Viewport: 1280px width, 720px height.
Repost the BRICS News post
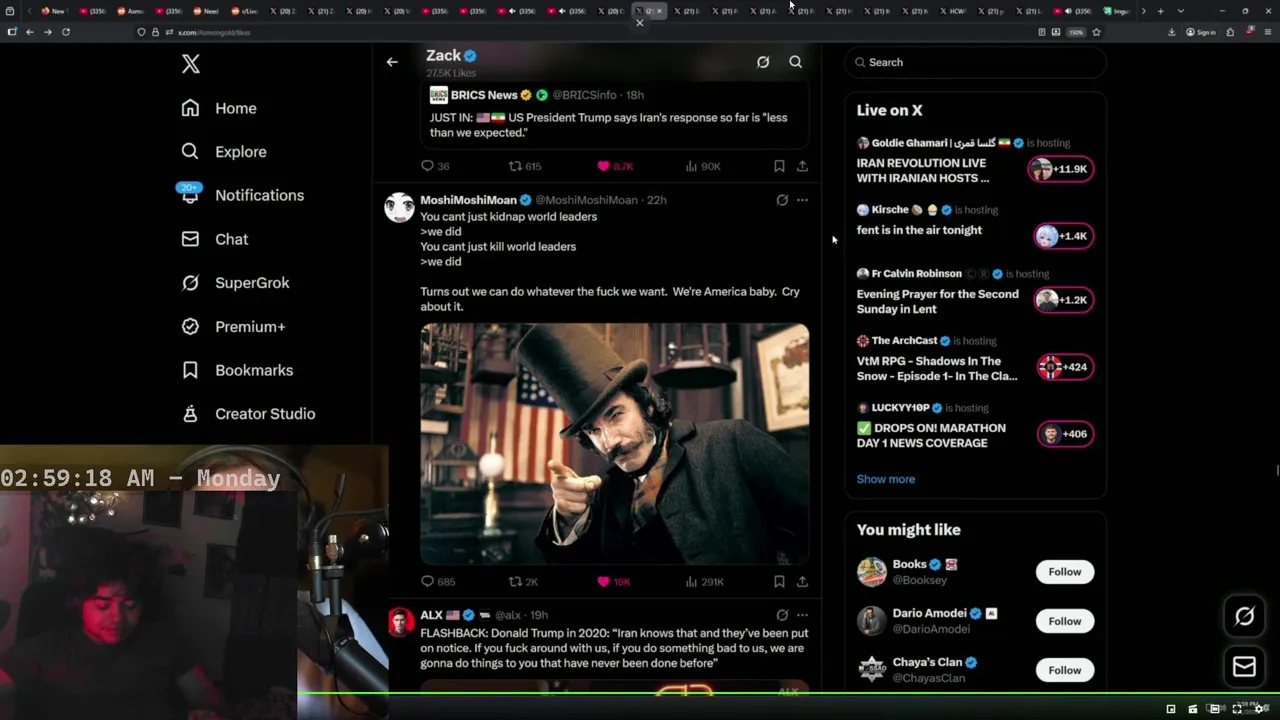[x=525, y=166]
